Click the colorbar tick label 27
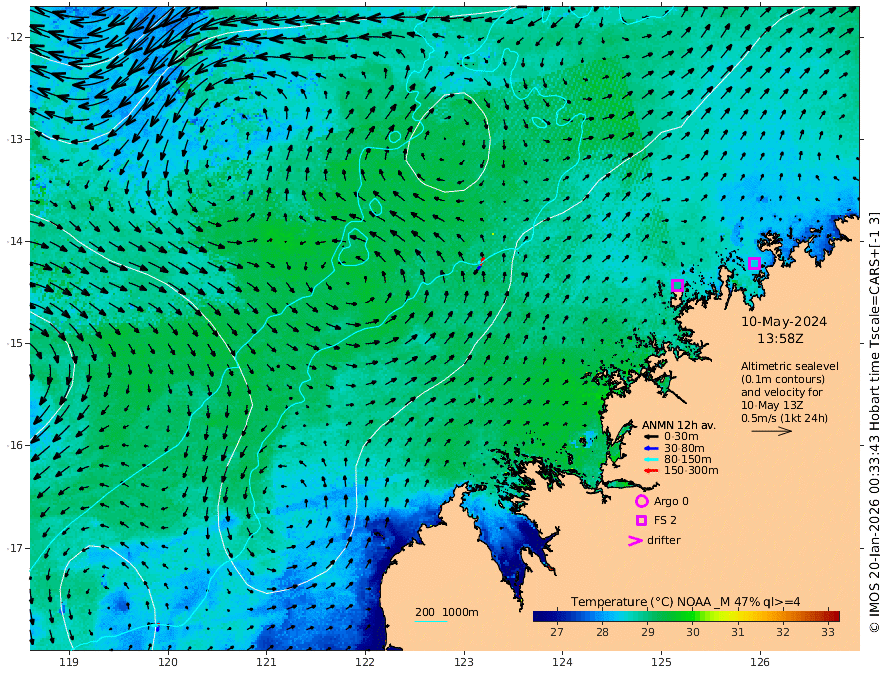This screenshot has height=680, width=880. click(x=557, y=632)
